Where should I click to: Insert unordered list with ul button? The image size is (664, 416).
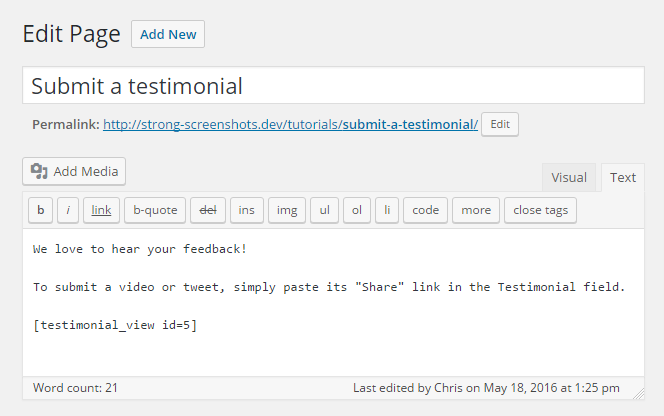324,210
